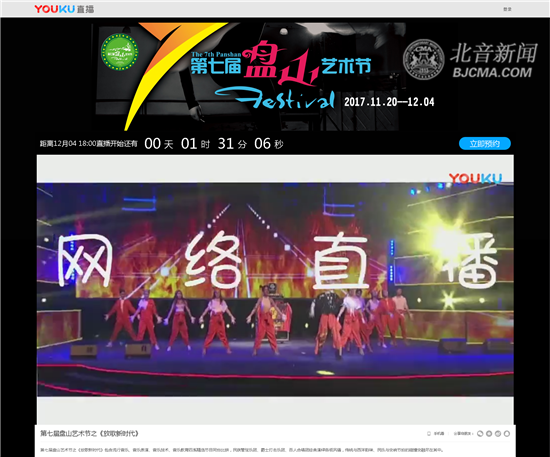This screenshot has width=550, height=457.
Task: Share via the second circular share icon
Action: tap(489, 434)
